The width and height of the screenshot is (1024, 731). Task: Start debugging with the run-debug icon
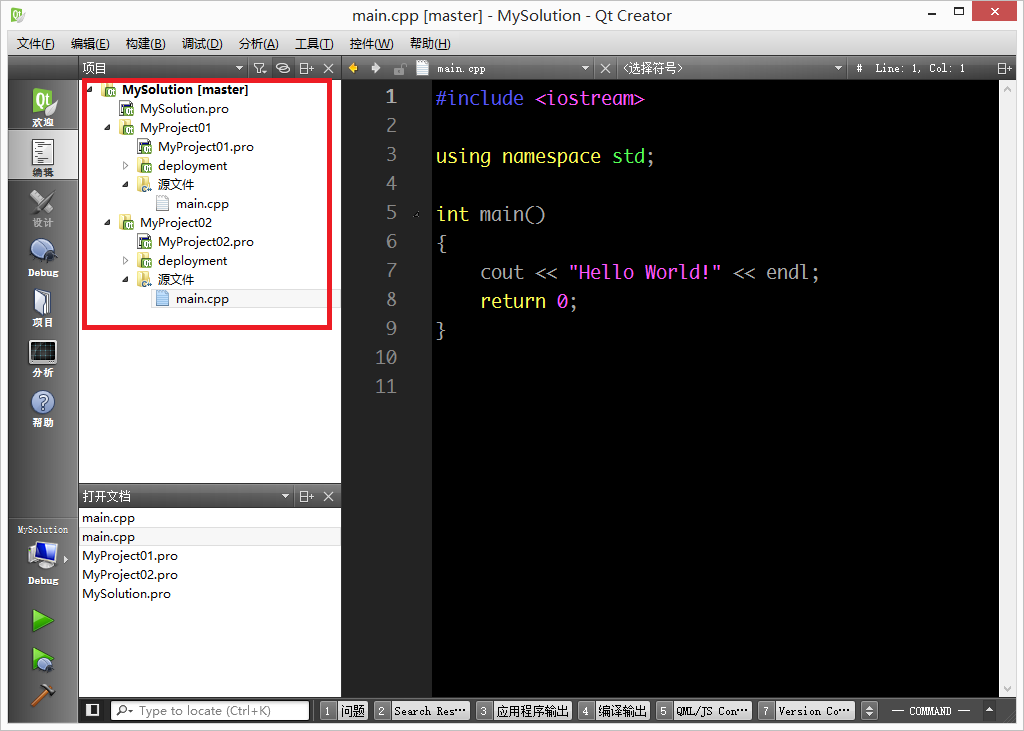tap(43, 658)
